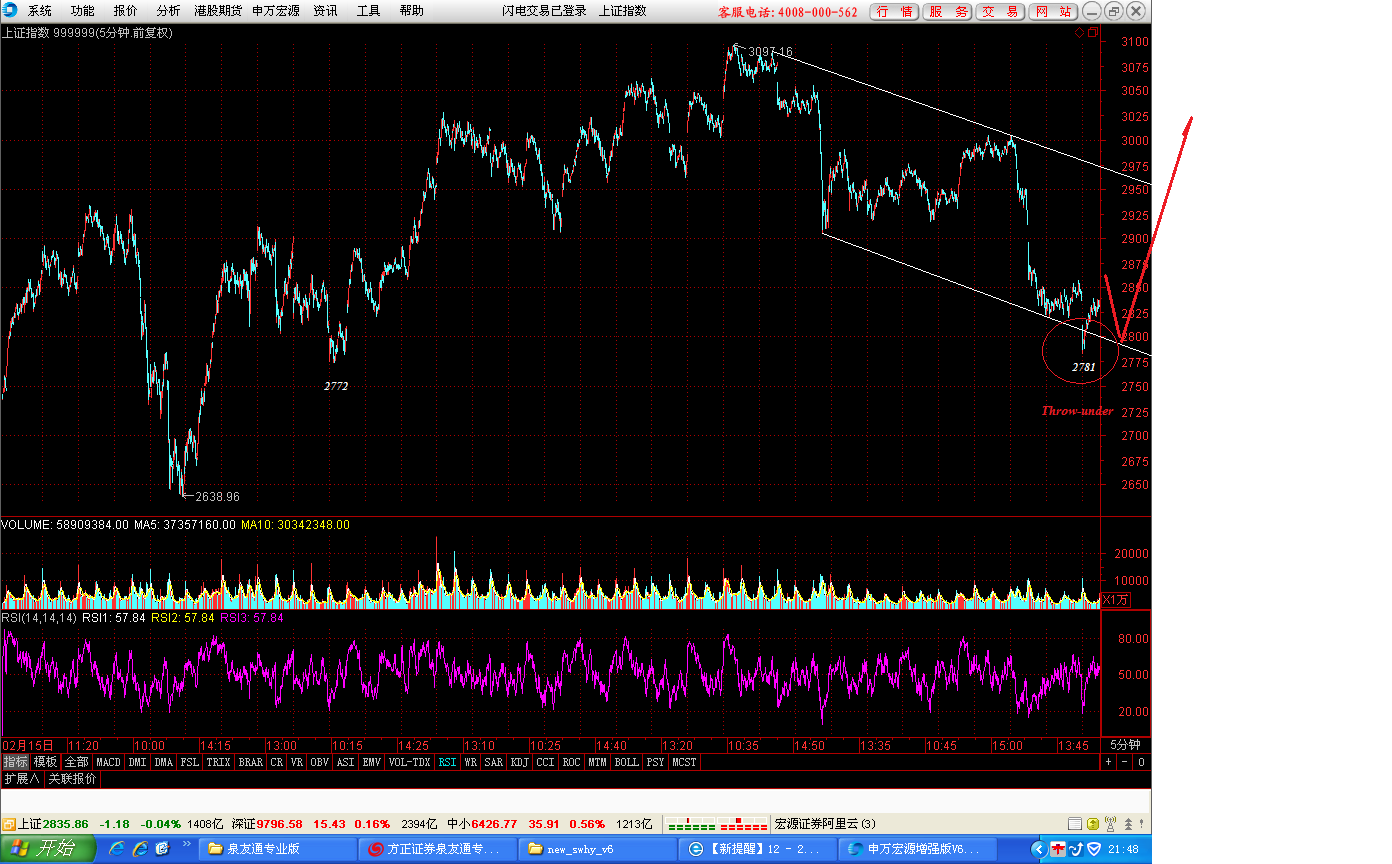
Task: Switch indicator to DMA
Action: 163,762
